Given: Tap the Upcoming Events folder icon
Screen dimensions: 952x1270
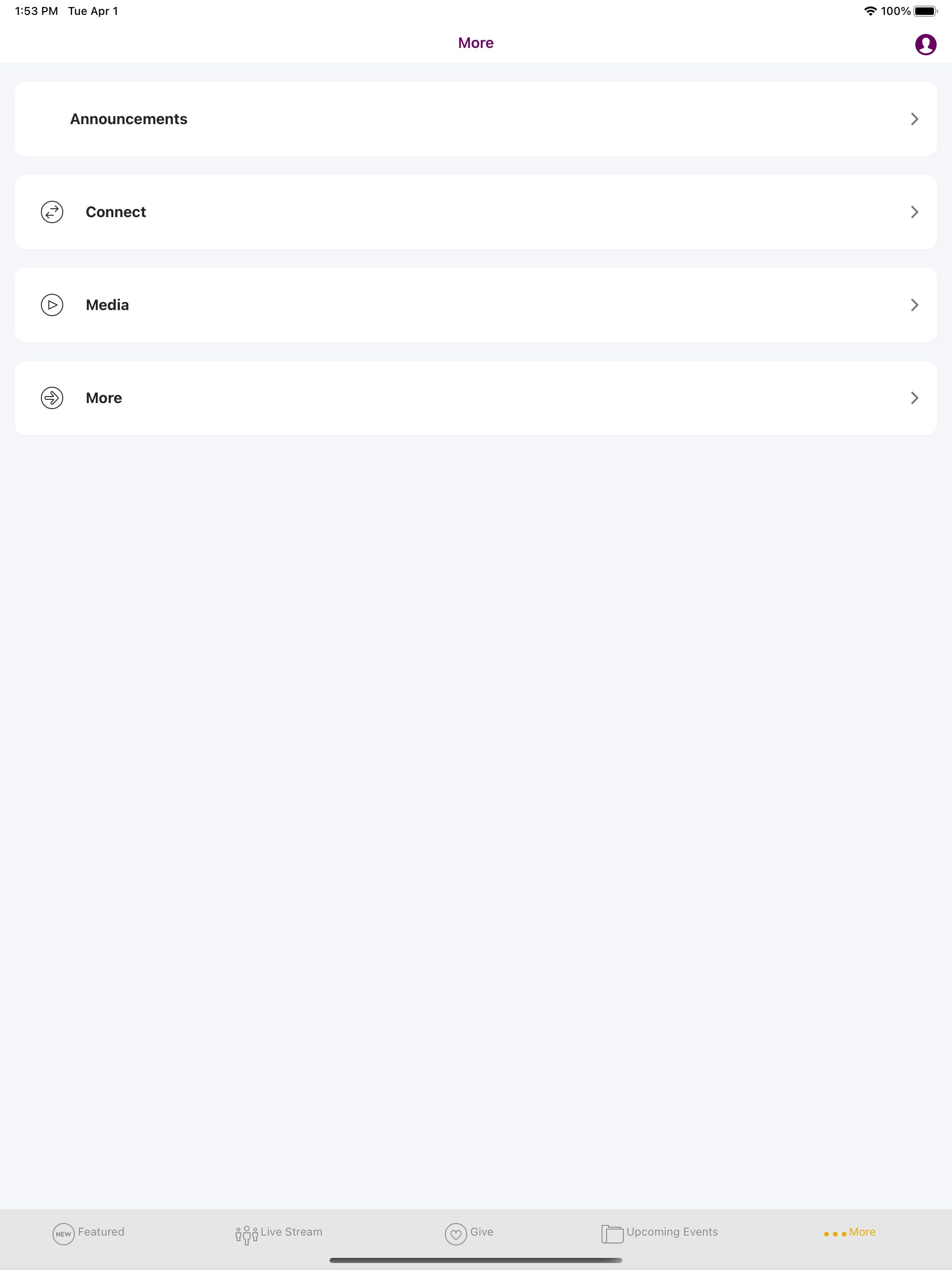Looking at the screenshot, I should click(612, 1234).
